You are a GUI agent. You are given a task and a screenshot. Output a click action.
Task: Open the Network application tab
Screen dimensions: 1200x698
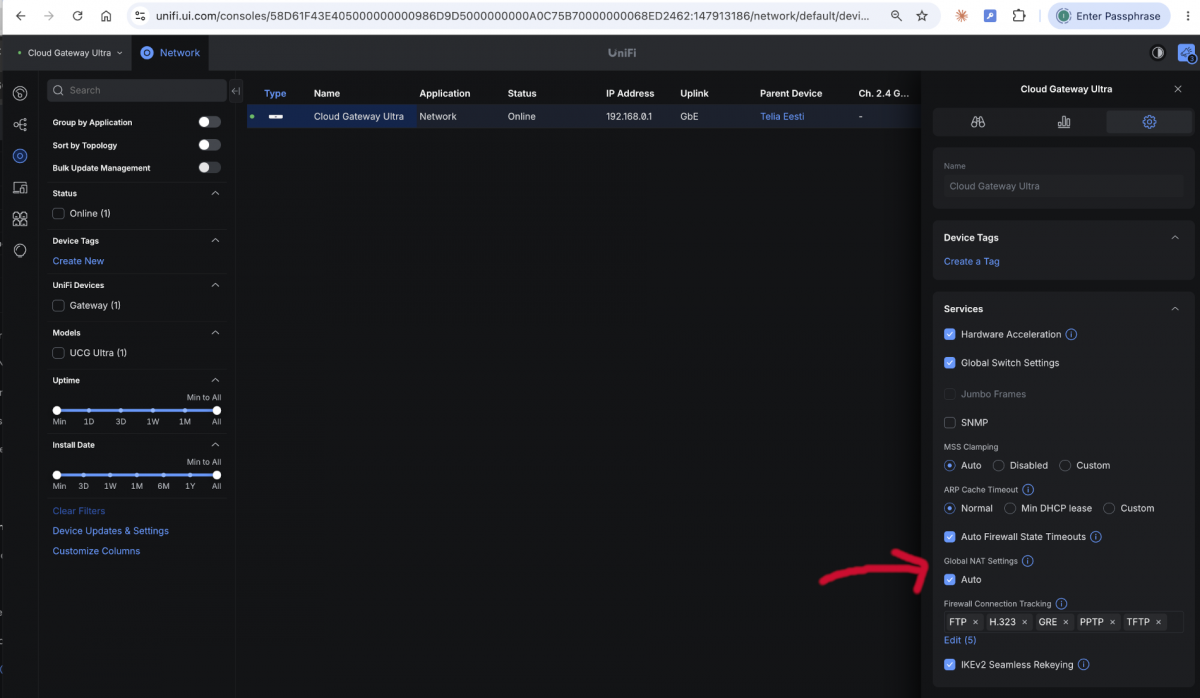171,53
